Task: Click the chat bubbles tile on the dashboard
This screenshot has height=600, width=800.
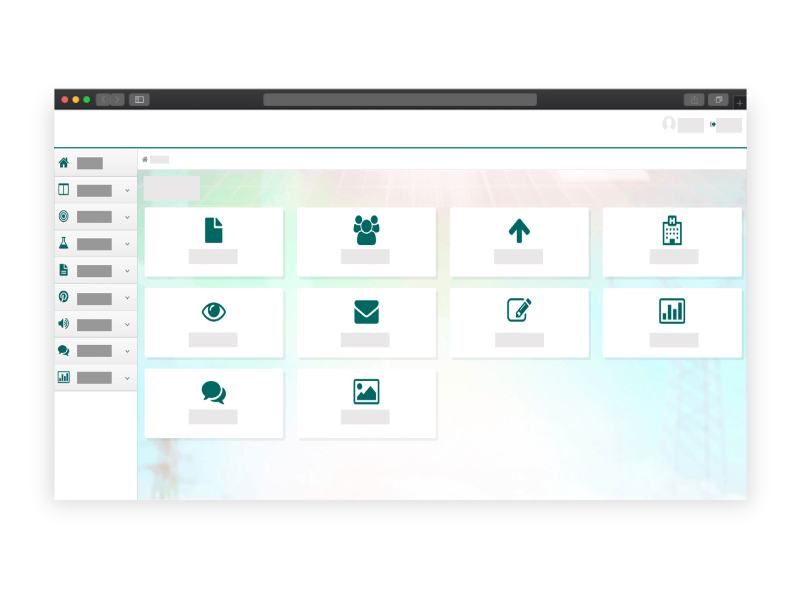Action: coord(213,403)
